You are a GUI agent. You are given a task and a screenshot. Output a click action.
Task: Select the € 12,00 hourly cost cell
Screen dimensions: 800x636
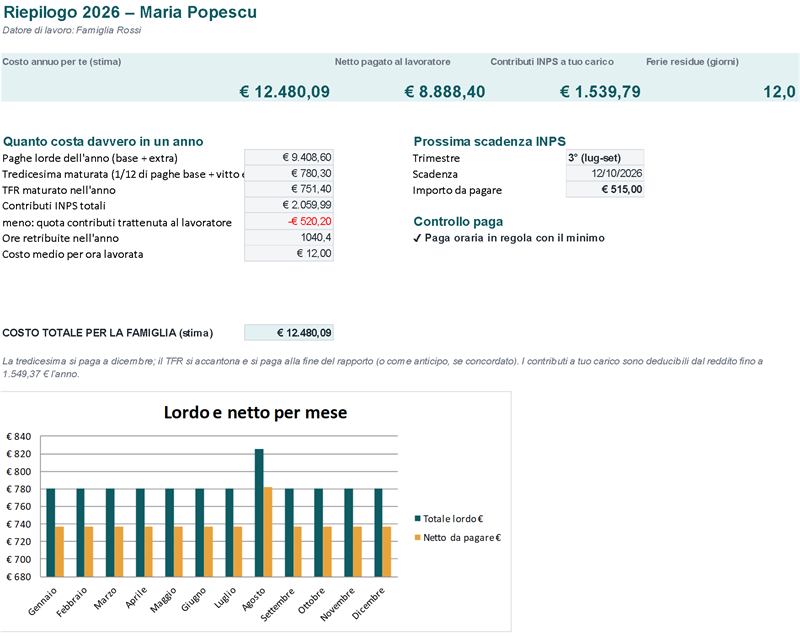[289, 253]
